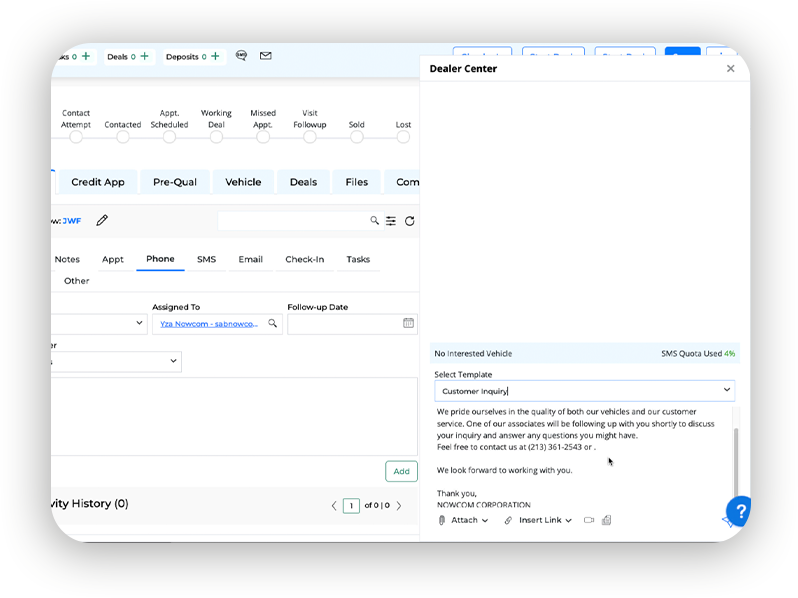Screen dimensions: 798x598
Task: Select the Contacted status step circle
Action: point(123,137)
